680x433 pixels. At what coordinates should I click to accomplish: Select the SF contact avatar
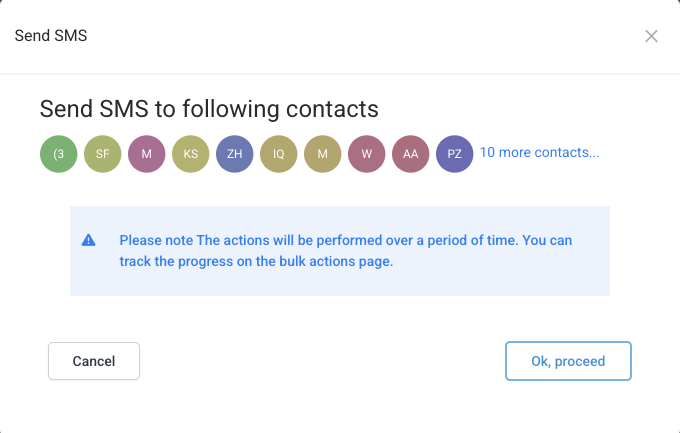pyautogui.click(x=103, y=154)
